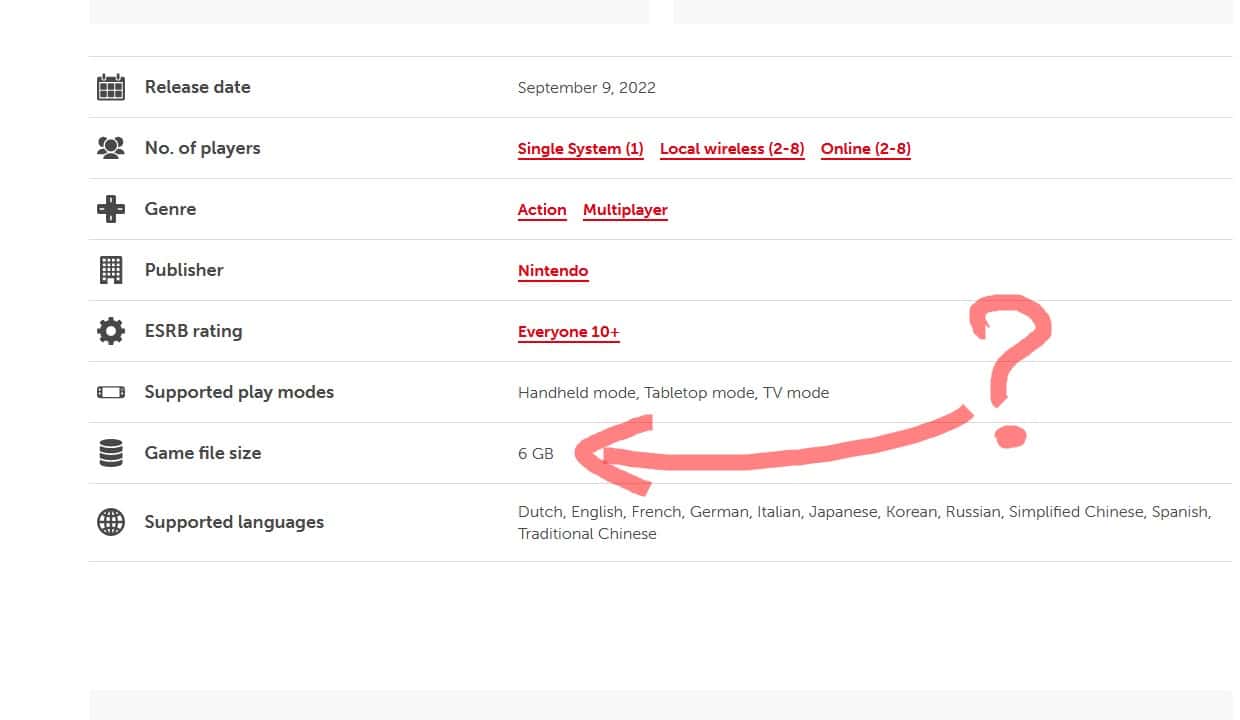Click the No. of players label
1240x720 pixels.
(x=202, y=148)
